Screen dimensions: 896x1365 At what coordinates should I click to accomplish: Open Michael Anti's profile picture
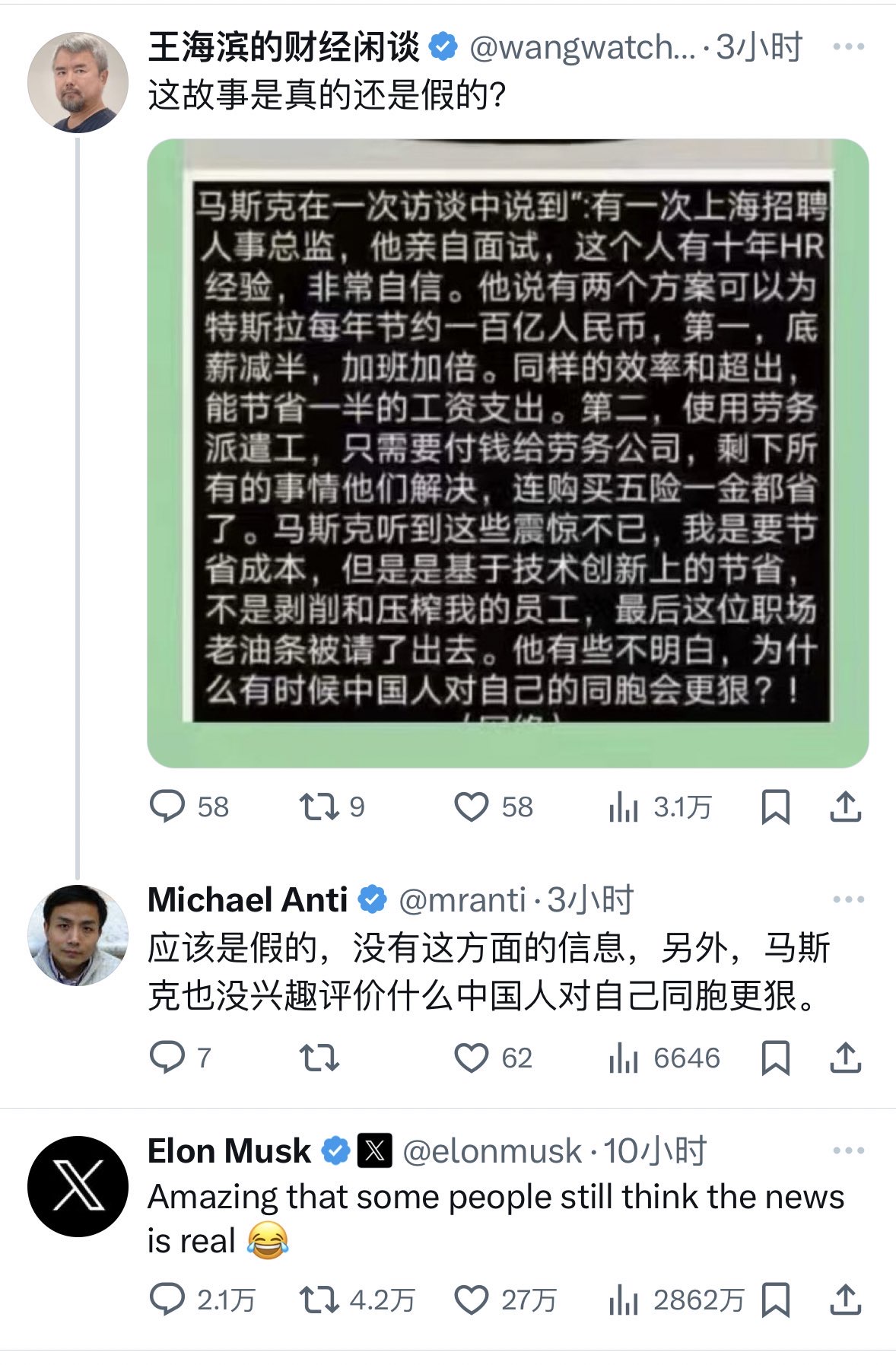[78, 934]
